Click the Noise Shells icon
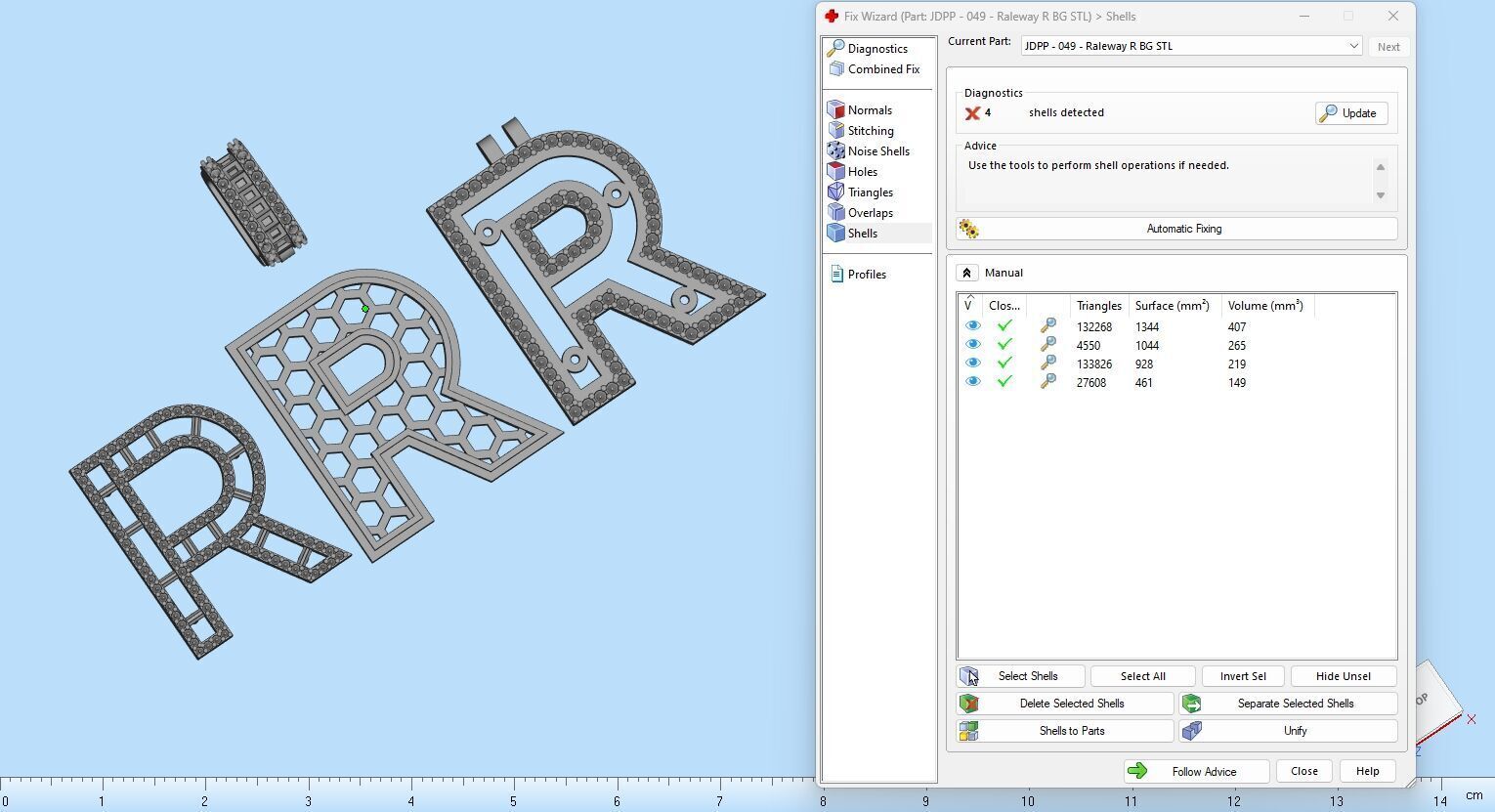The width and height of the screenshot is (1495, 812). tap(835, 150)
